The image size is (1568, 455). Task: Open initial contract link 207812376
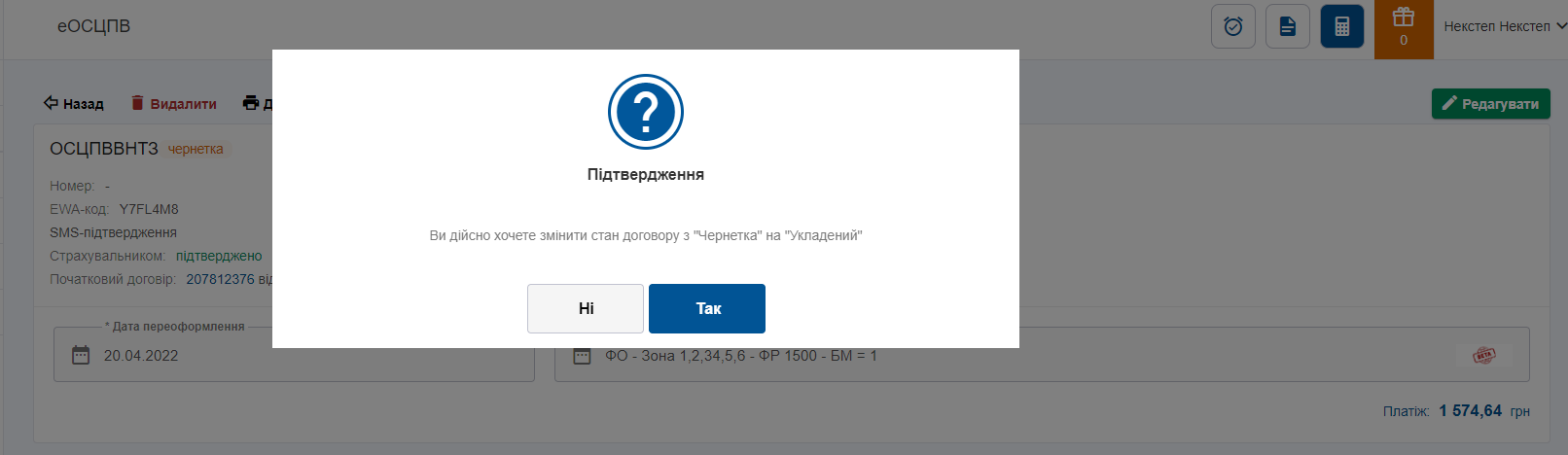pos(220,279)
